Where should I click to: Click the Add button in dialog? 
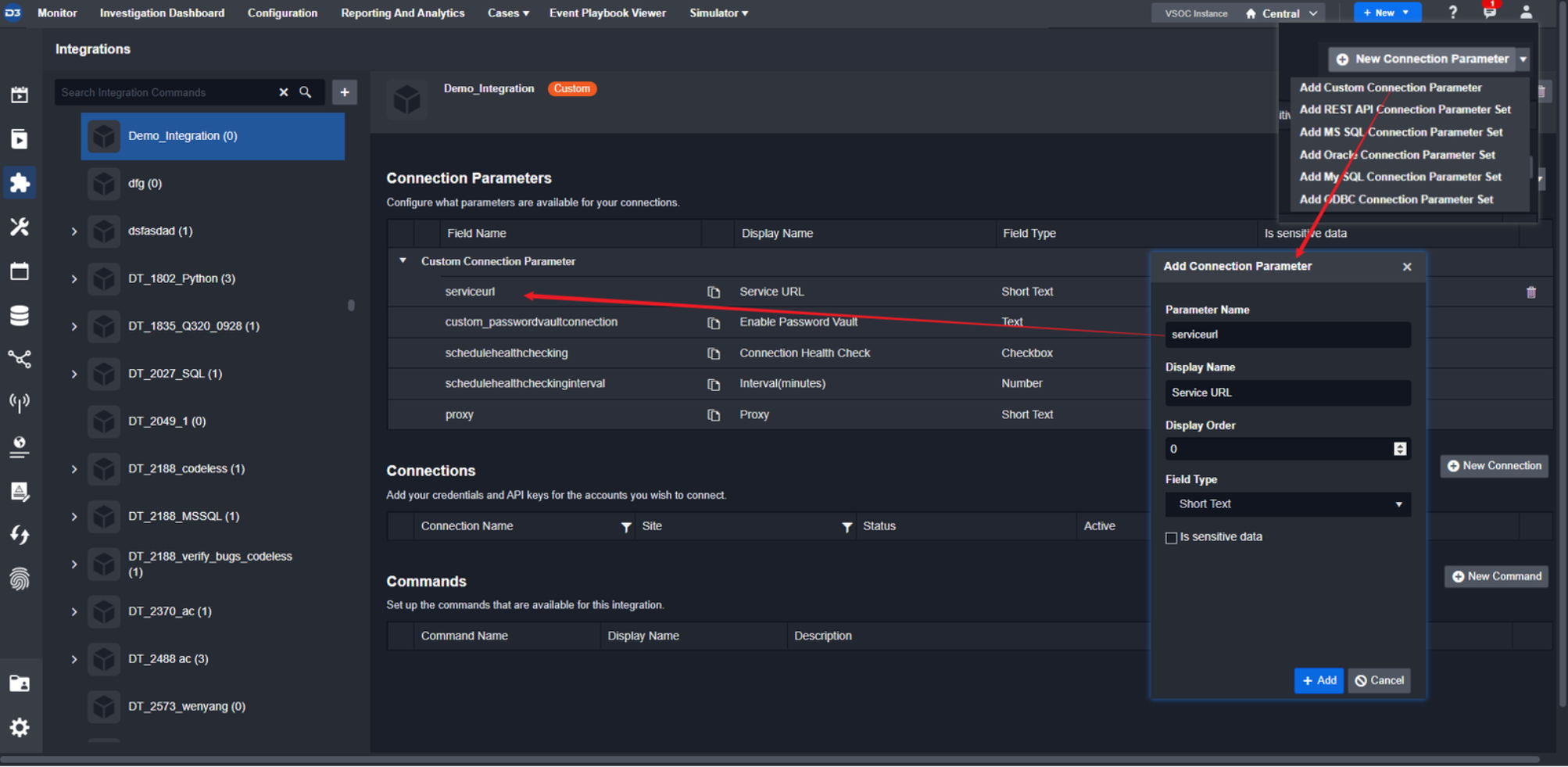tap(1319, 681)
